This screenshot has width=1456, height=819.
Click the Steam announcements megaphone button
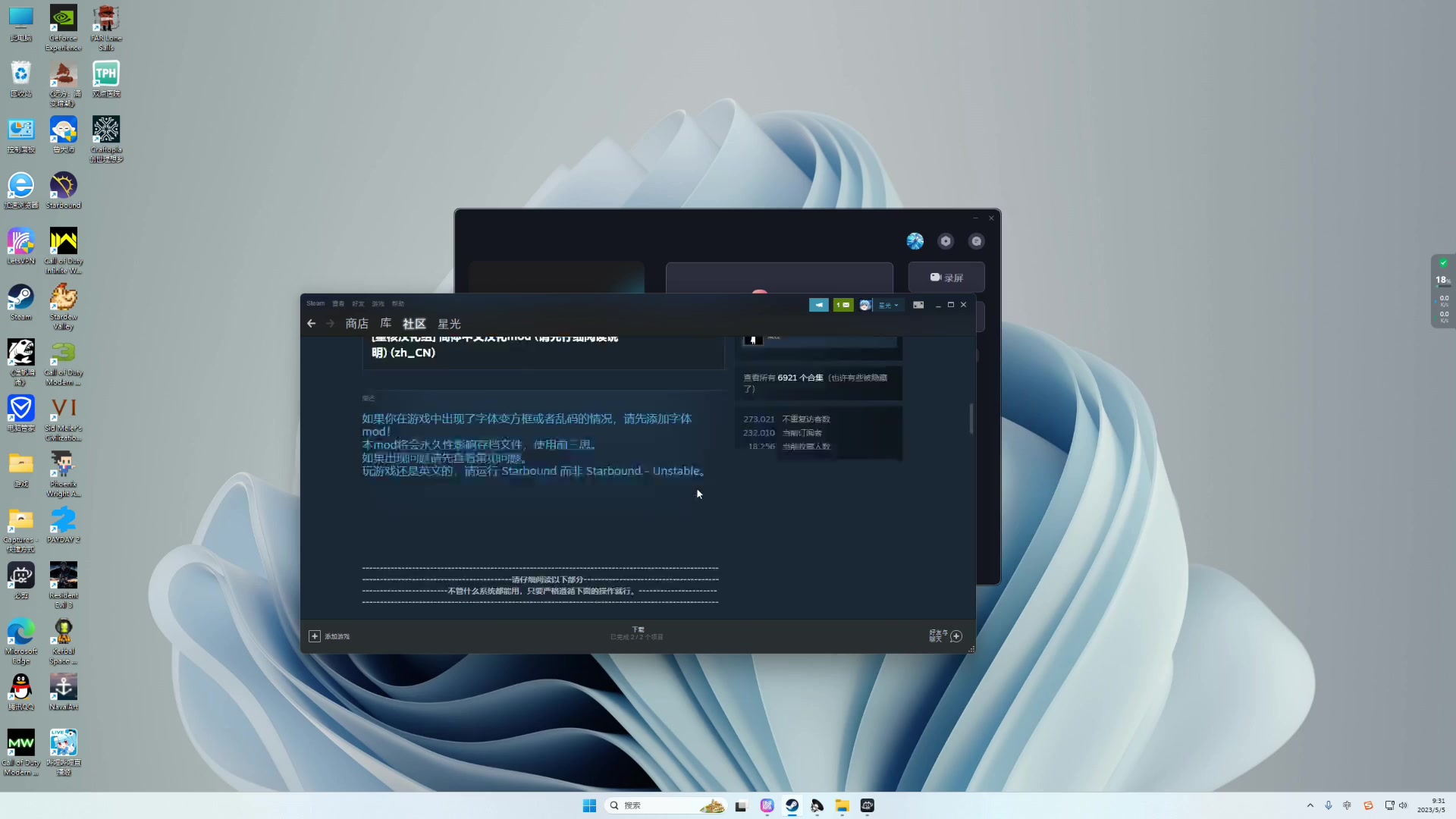point(819,305)
